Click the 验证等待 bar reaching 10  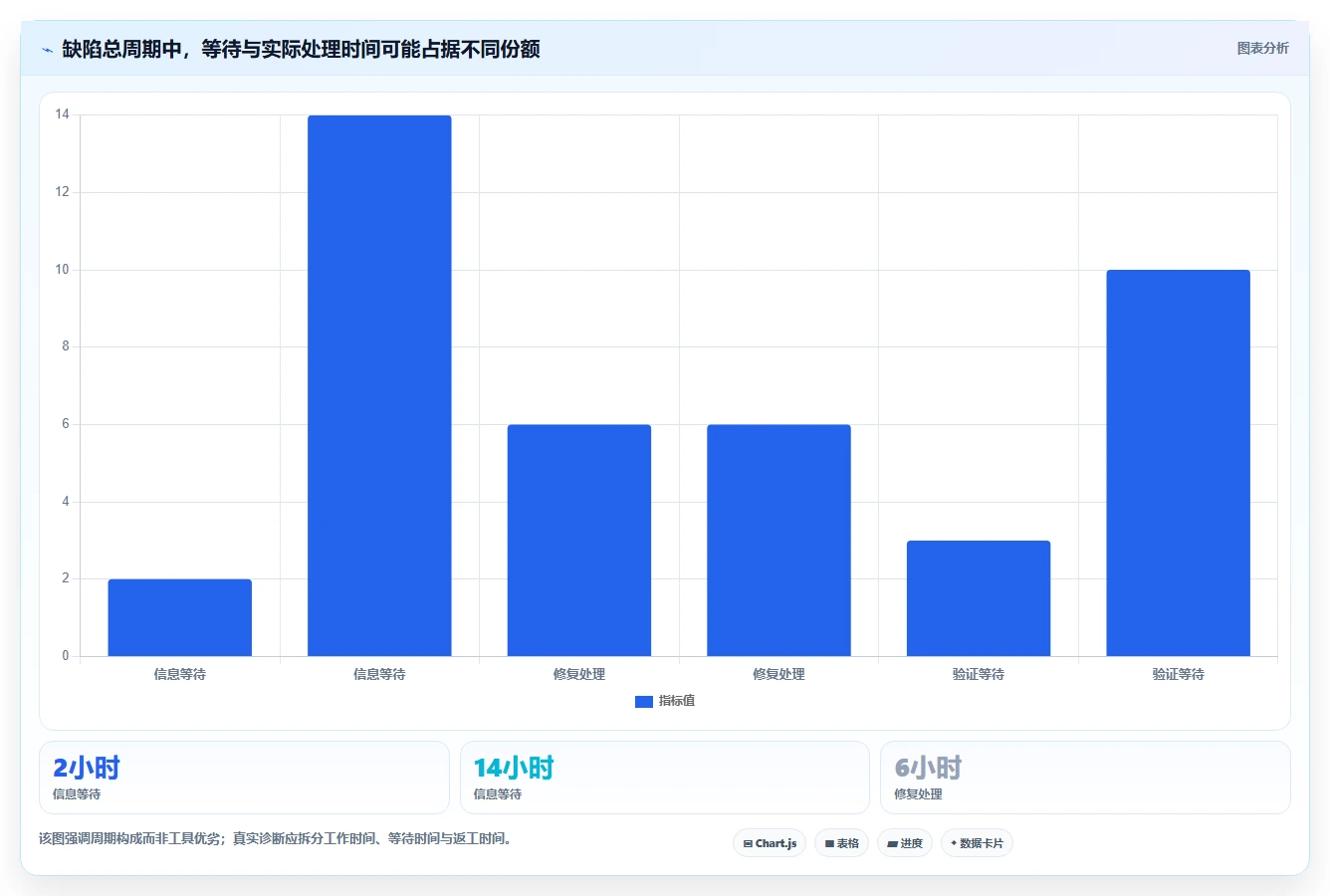1178,463
